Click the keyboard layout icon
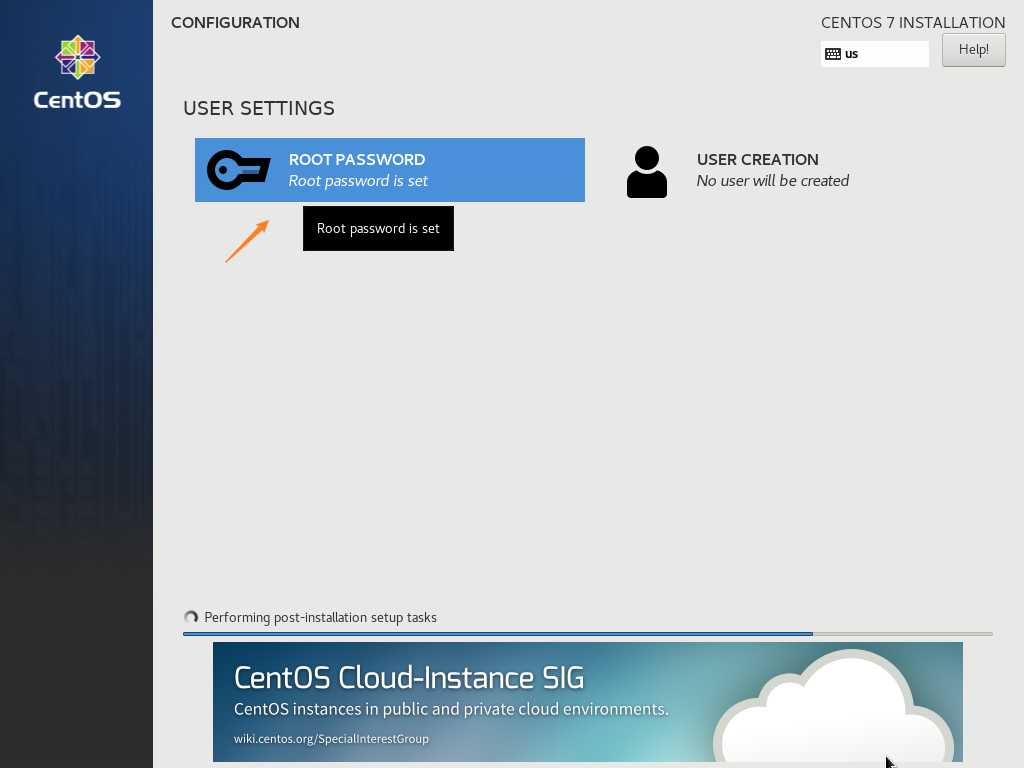The width and height of the screenshot is (1024, 768). 833,54
